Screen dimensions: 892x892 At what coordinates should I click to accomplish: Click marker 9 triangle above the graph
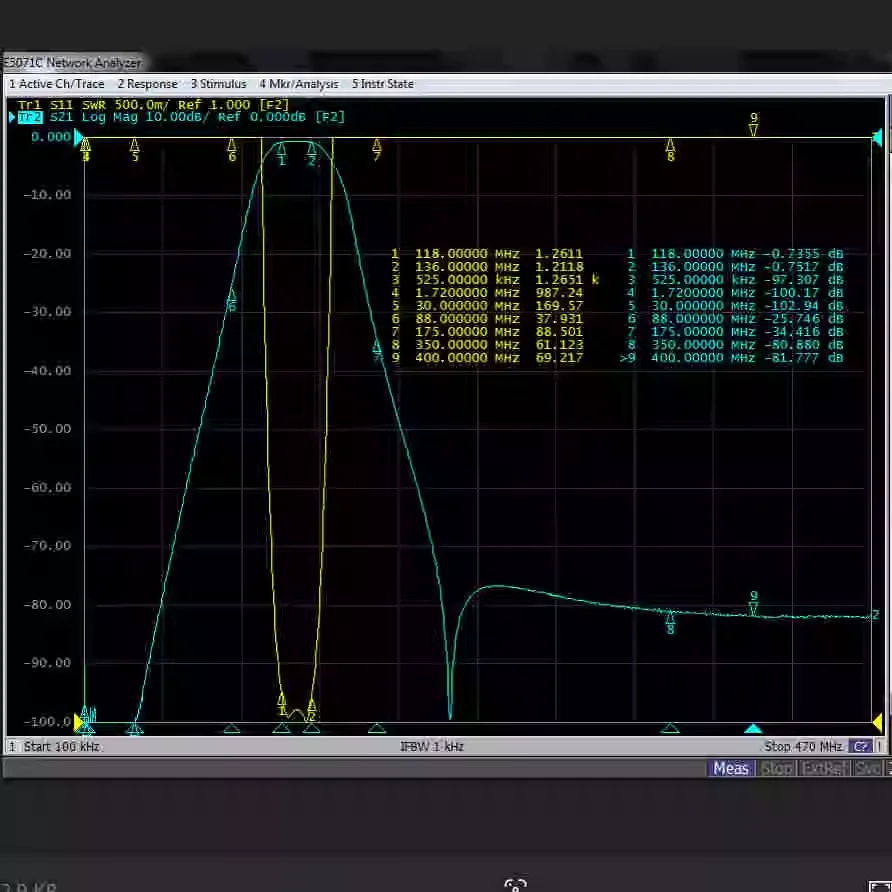pyautogui.click(x=754, y=124)
